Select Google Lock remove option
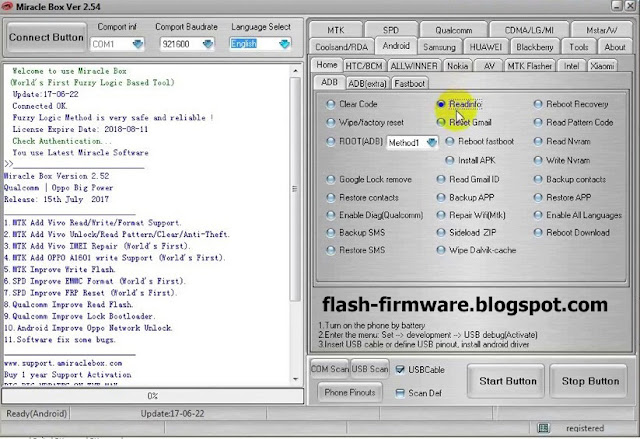 (x=369, y=180)
